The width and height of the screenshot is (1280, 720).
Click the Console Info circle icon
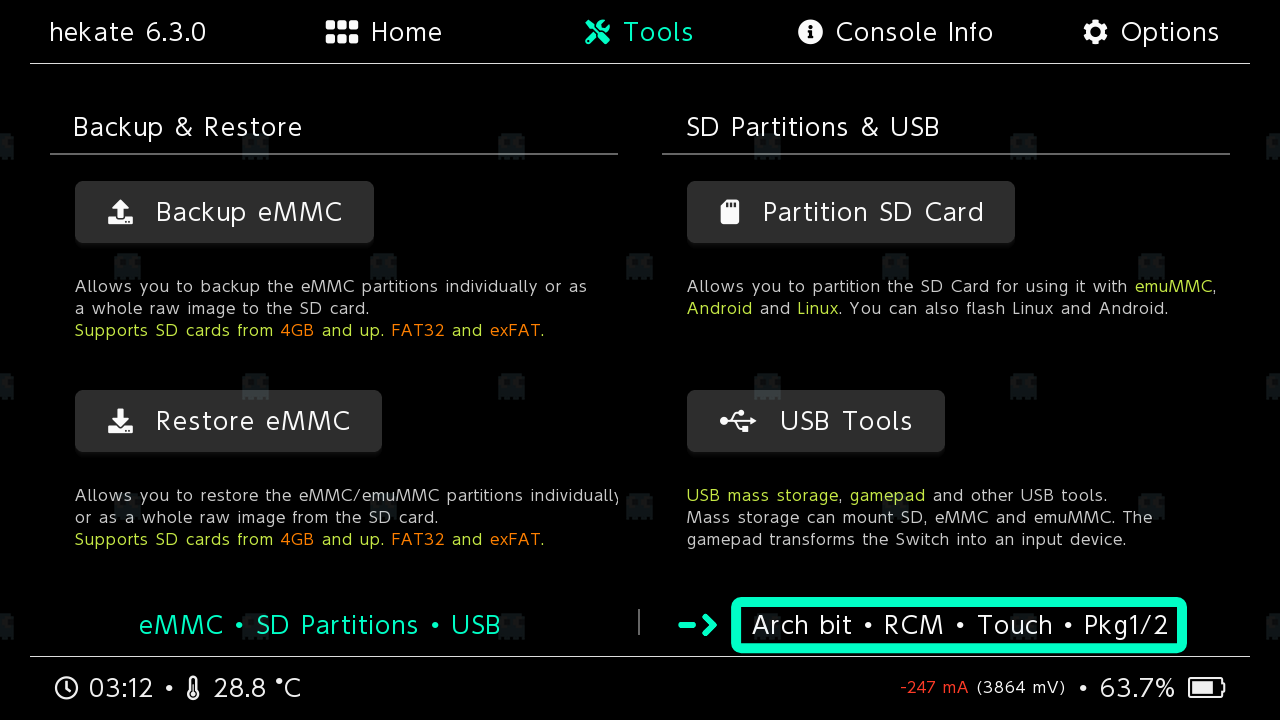[810, 32]
